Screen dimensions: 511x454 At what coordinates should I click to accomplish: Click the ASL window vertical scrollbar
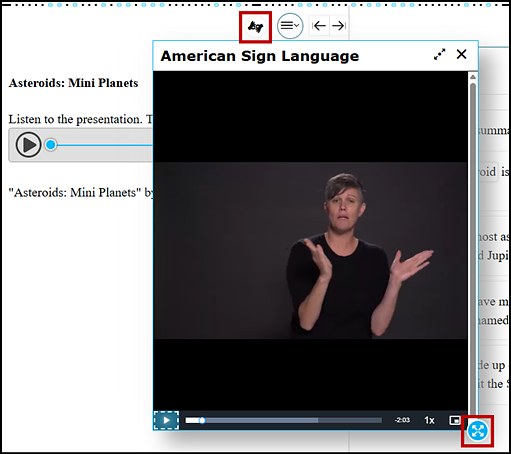(473, 247)
